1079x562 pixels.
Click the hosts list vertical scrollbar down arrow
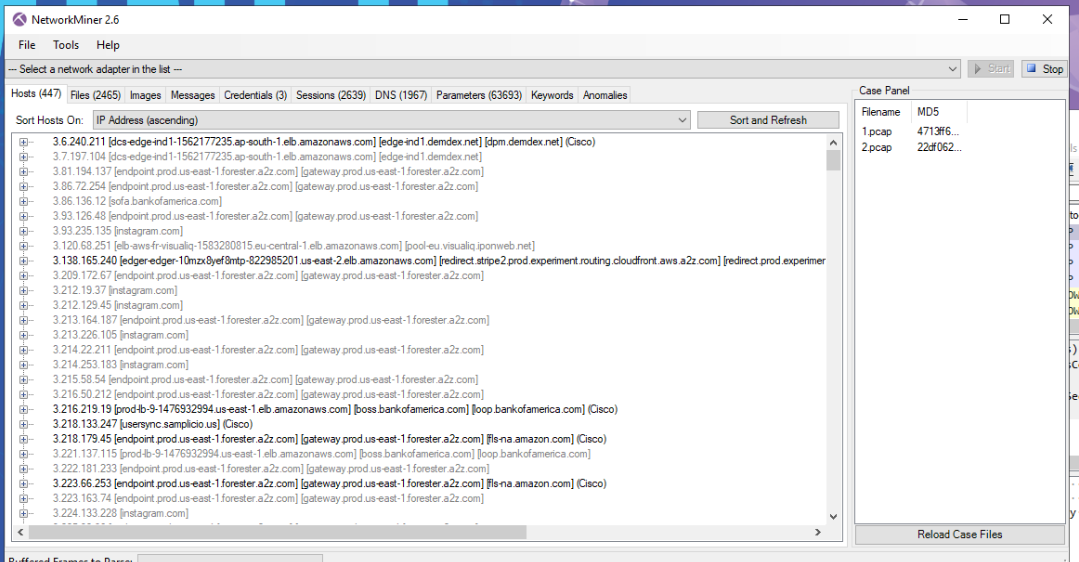pyautogui.click(x=834, y=517)
